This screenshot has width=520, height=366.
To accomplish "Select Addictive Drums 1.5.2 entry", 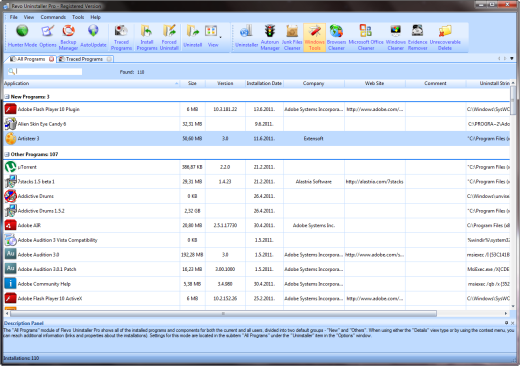I will tap(257, 211).
